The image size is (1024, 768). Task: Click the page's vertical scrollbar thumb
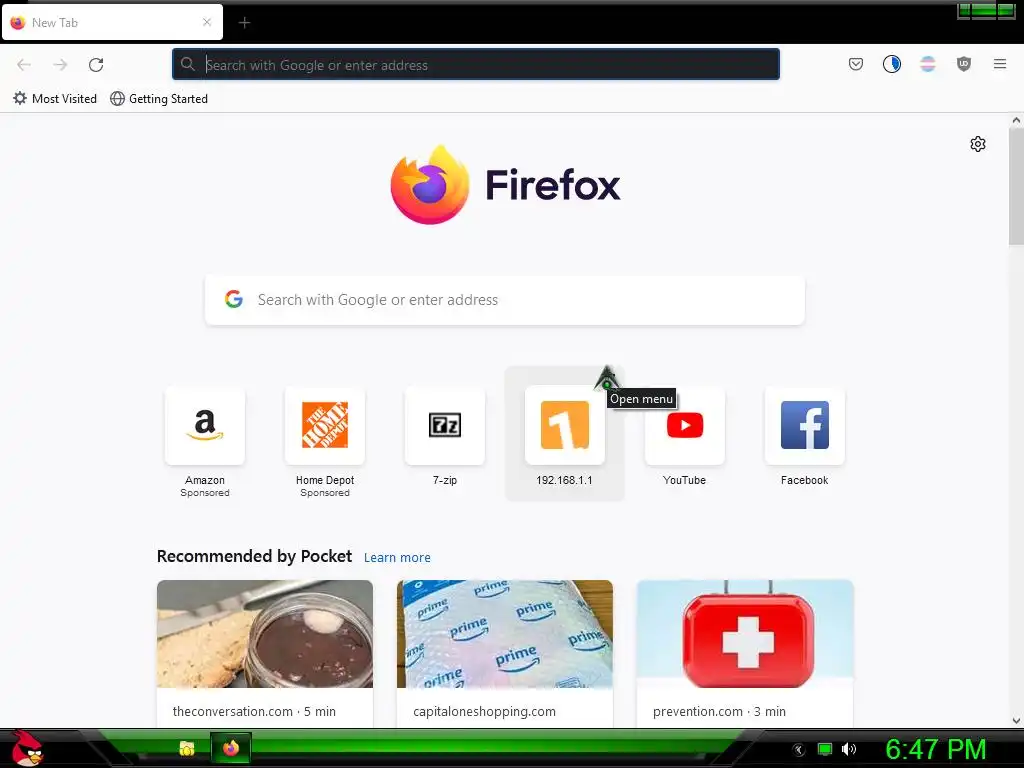1016,185
